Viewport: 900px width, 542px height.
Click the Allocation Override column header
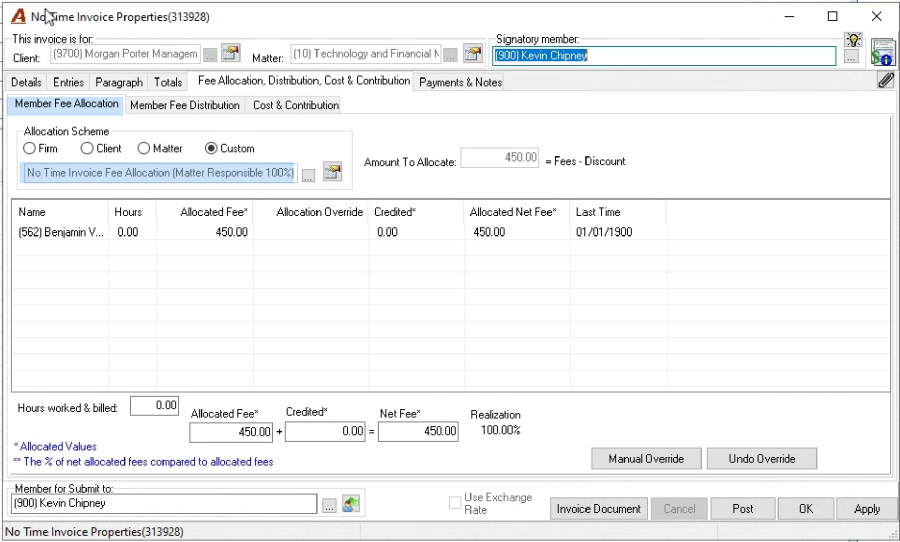click(x=311, y=212)
